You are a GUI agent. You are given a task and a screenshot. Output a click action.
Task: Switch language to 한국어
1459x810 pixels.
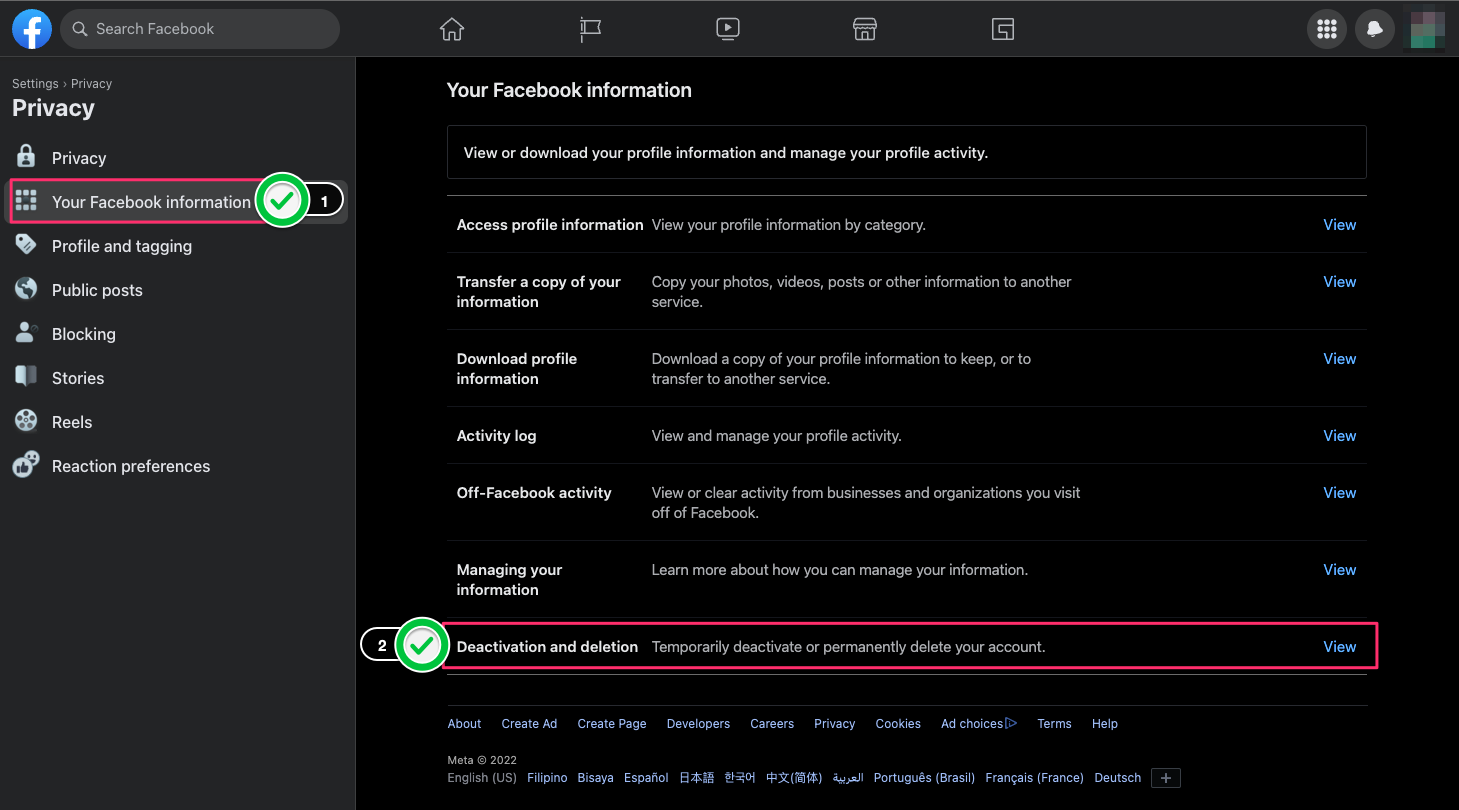pyautogui.click(x=740, y=778)
